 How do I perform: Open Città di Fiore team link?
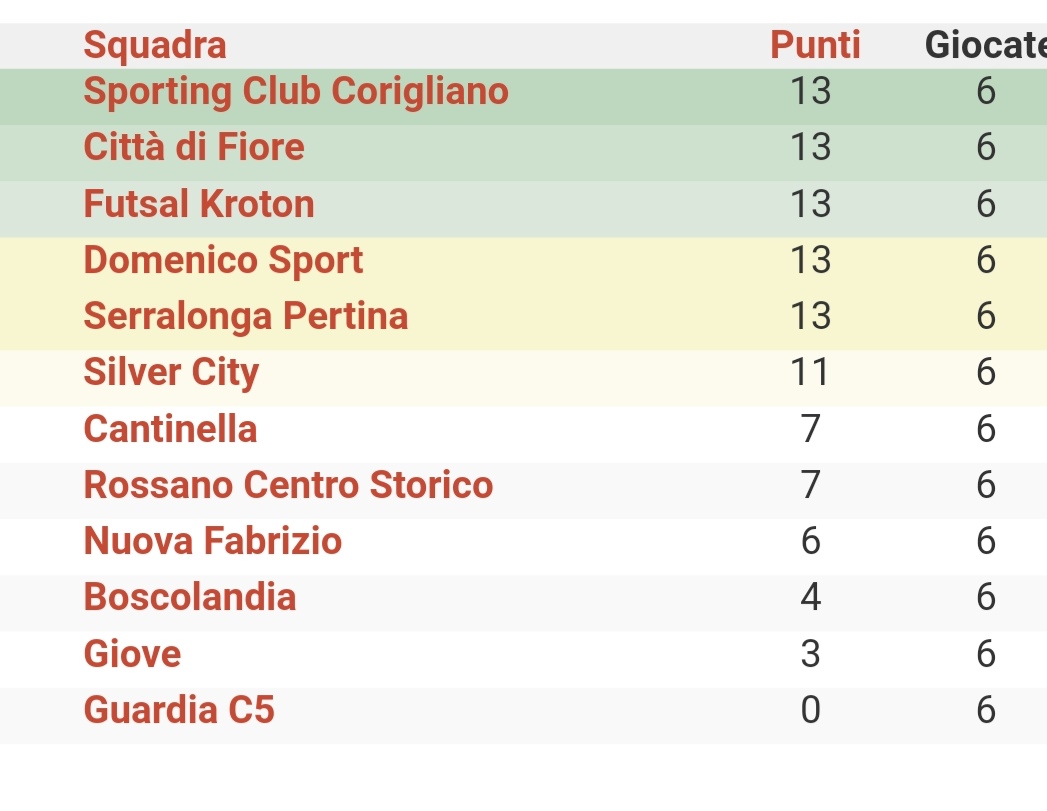click(194, 148)
